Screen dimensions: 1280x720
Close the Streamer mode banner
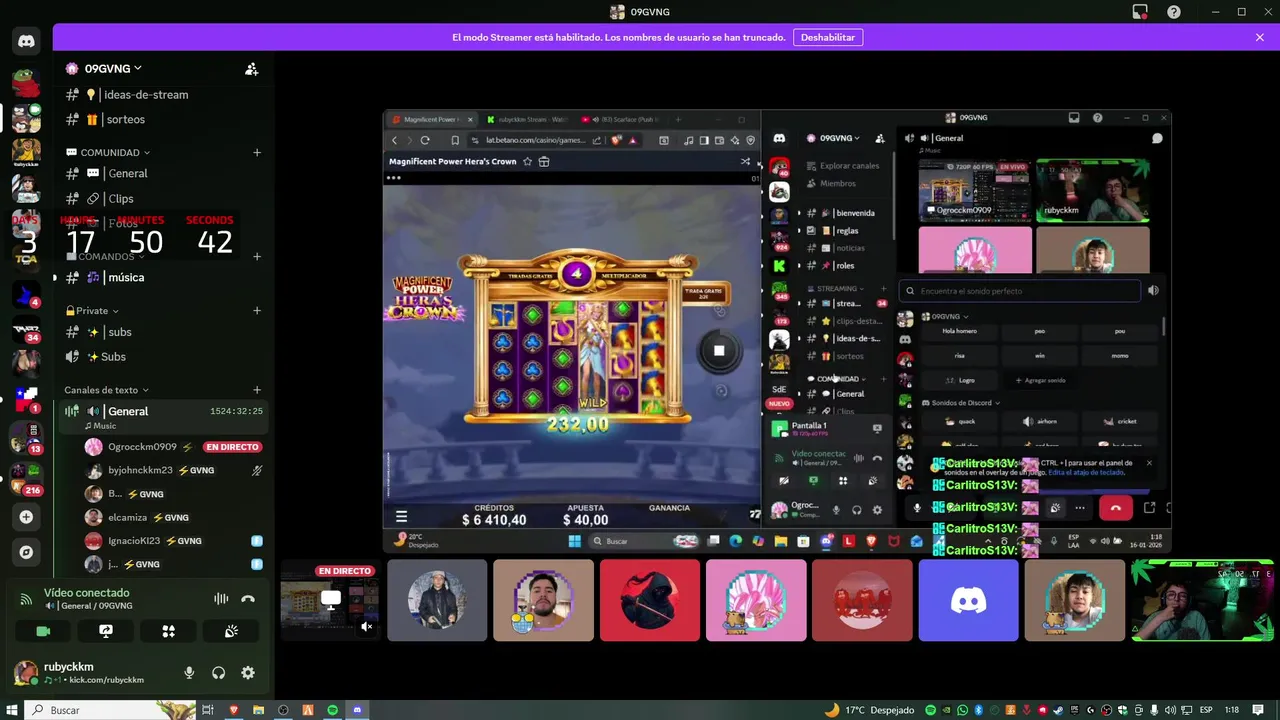[1260, 37]
